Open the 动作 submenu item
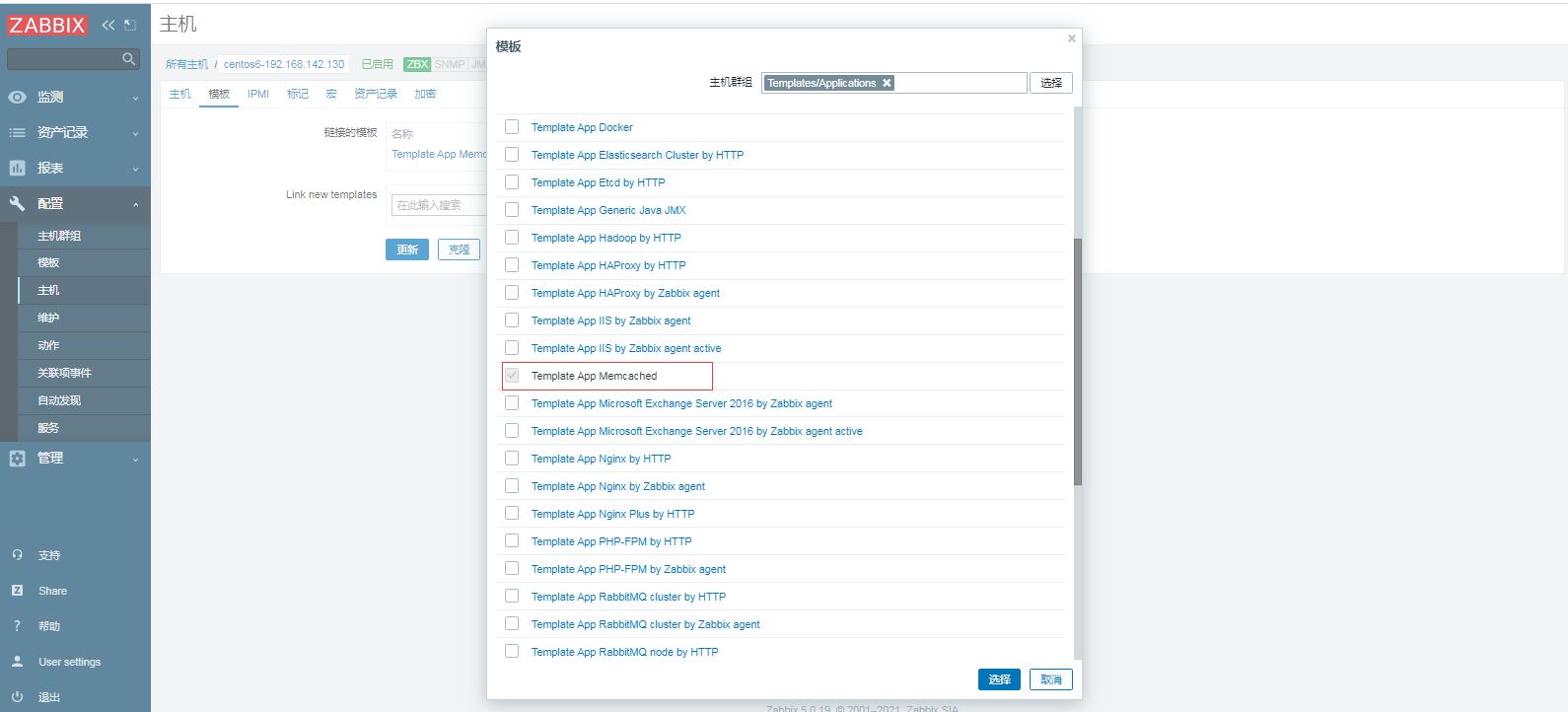1568x712 pixels. point(48,345)
